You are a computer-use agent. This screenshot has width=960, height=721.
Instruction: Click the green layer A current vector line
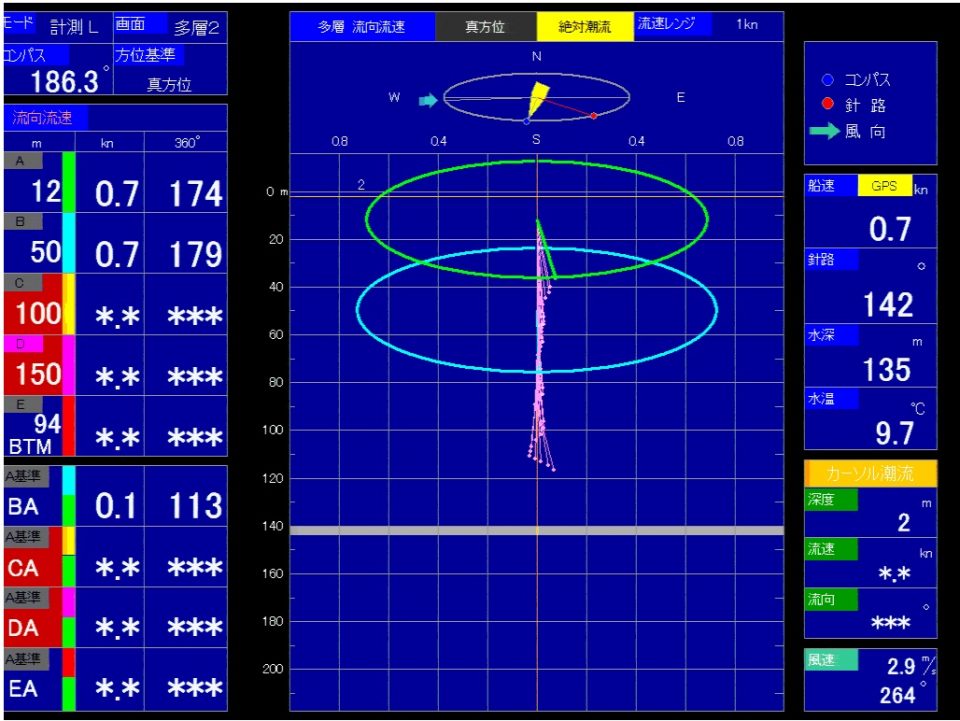tap(546, 250)
